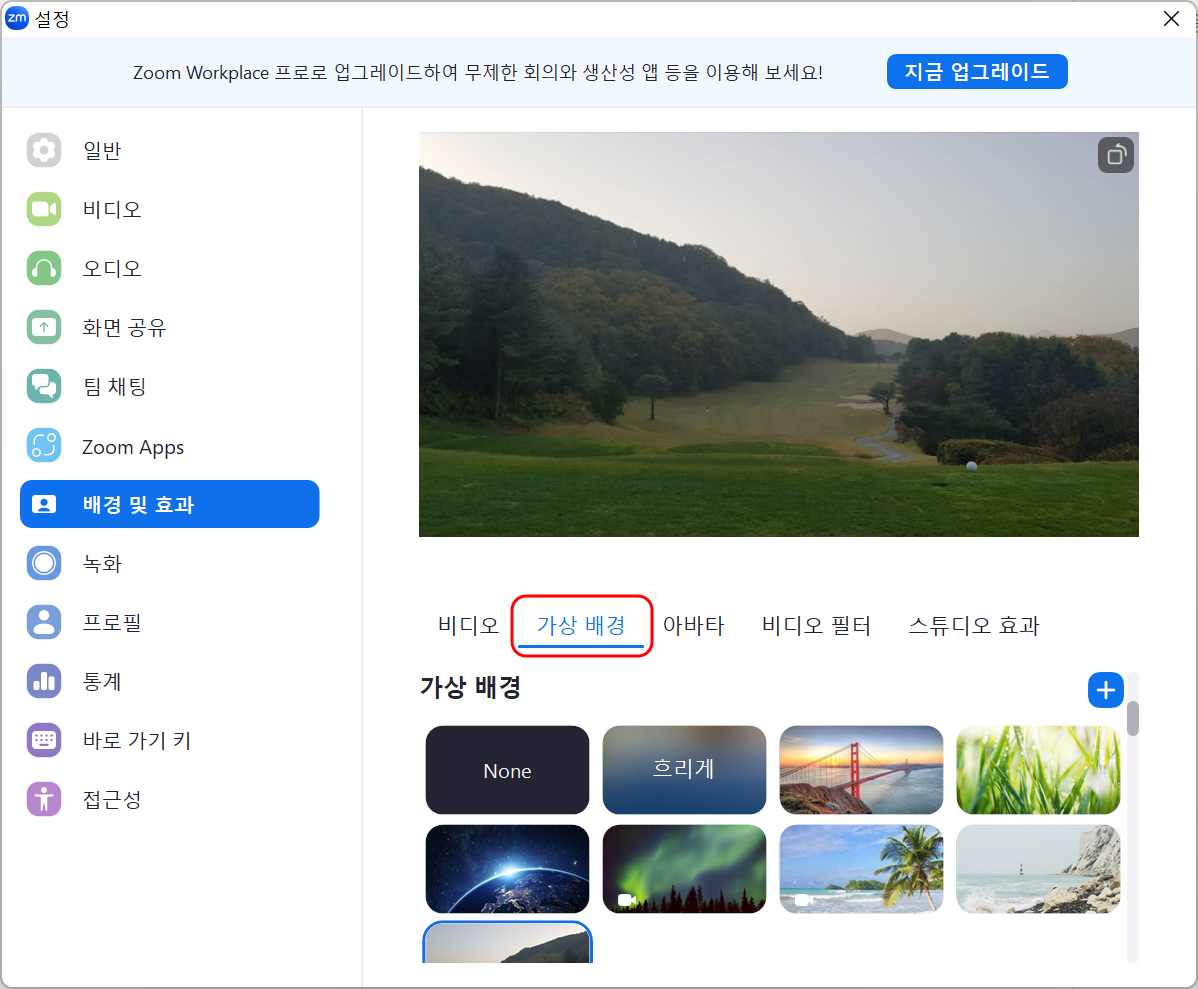Open 오디오 headphone icon settings
Viewport: 1198px width, 989px height.
[x=44, y=268]
